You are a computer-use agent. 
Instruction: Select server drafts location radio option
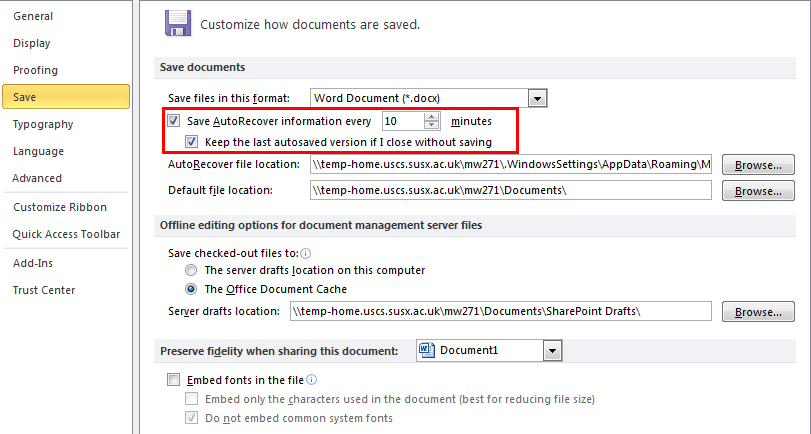[x=190, y=270]
